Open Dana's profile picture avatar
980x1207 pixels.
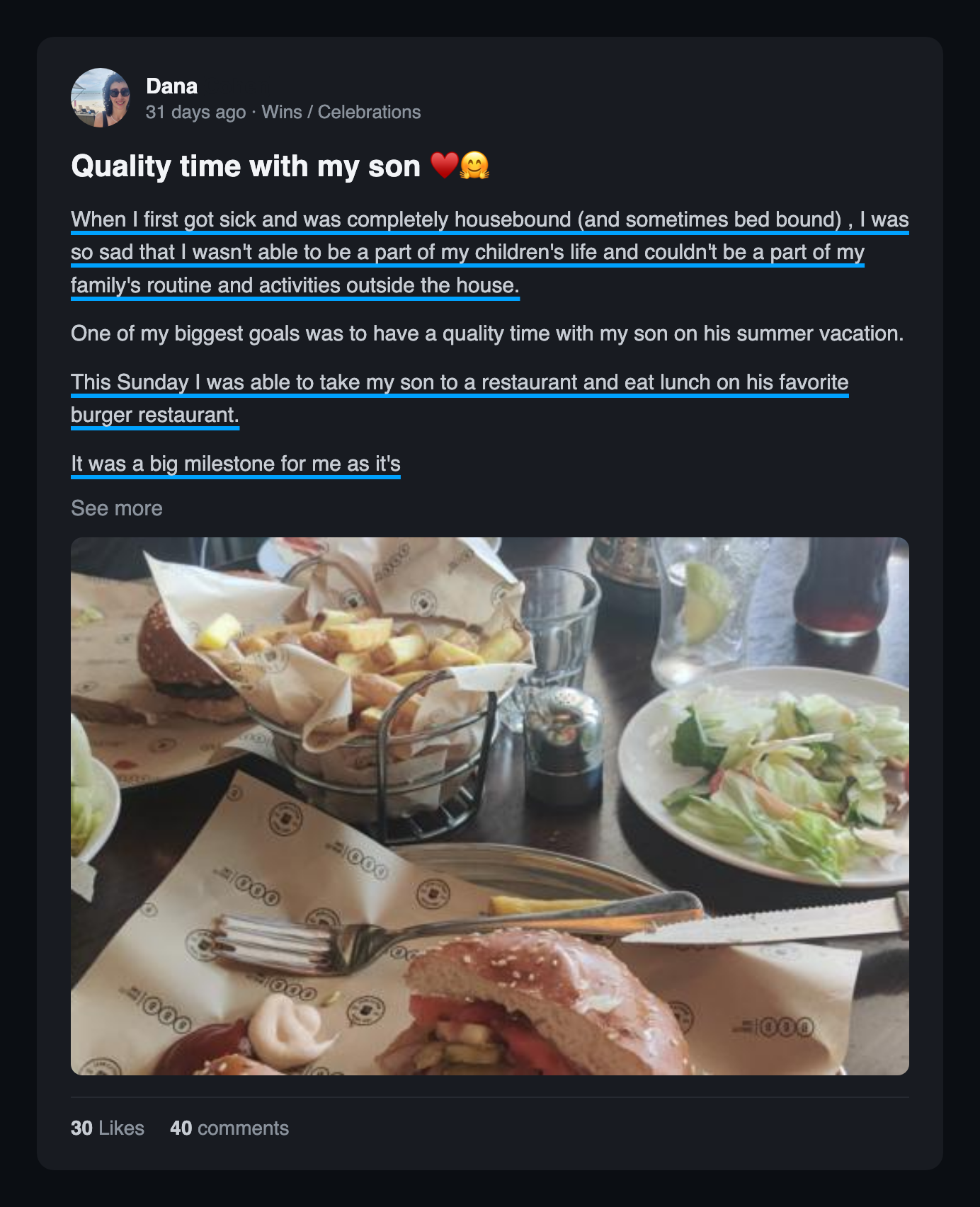coord(101,98)
